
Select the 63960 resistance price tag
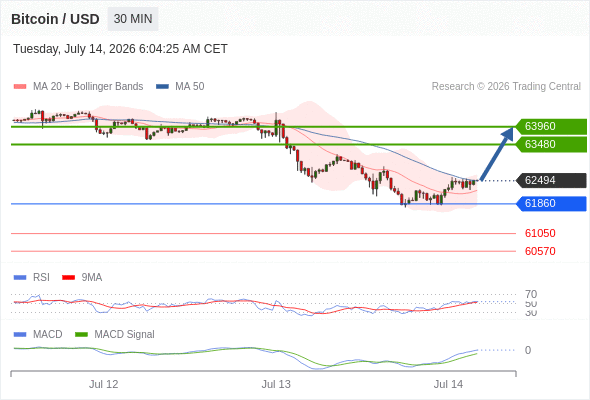551,126
